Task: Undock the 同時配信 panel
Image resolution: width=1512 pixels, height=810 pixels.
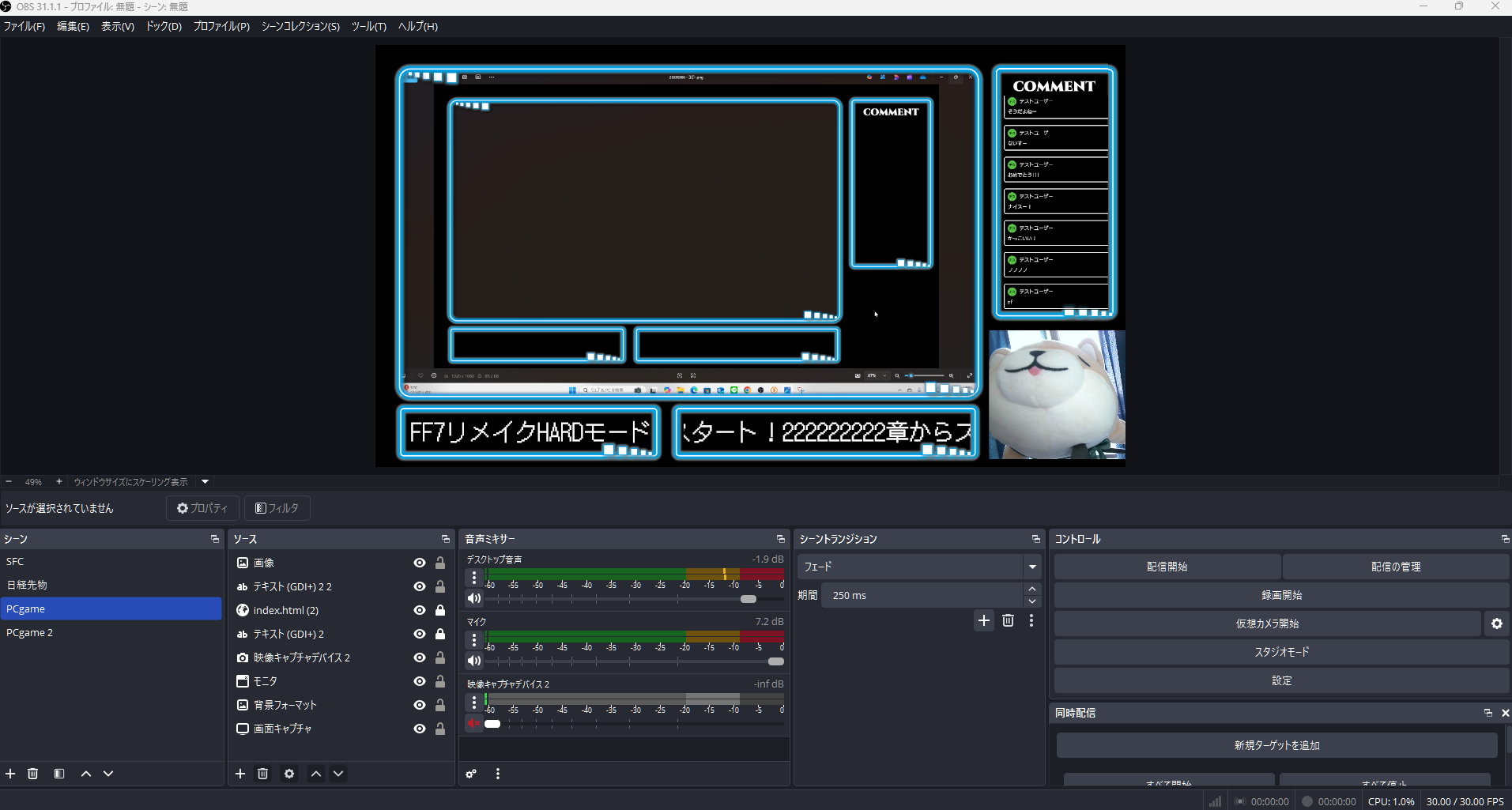Action: pos(1488,713)
